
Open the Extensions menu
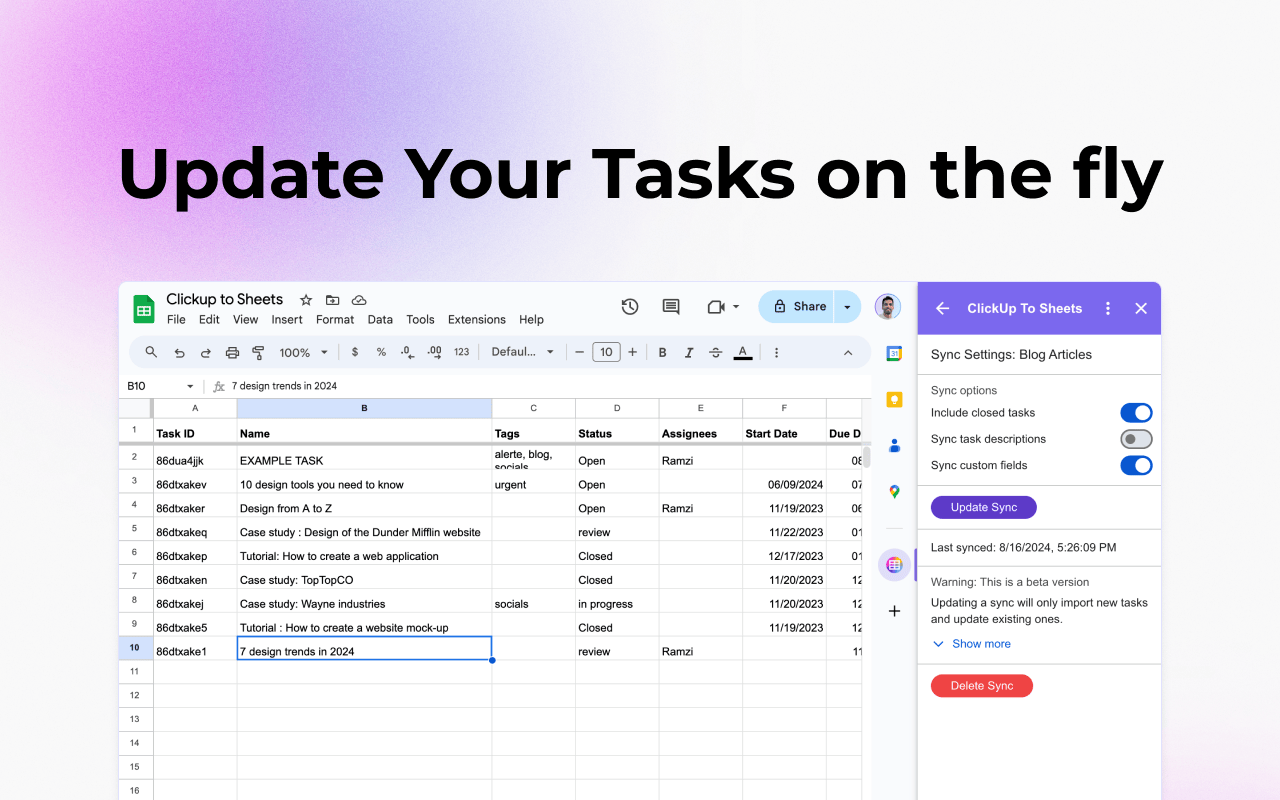[x=477, y=320]
